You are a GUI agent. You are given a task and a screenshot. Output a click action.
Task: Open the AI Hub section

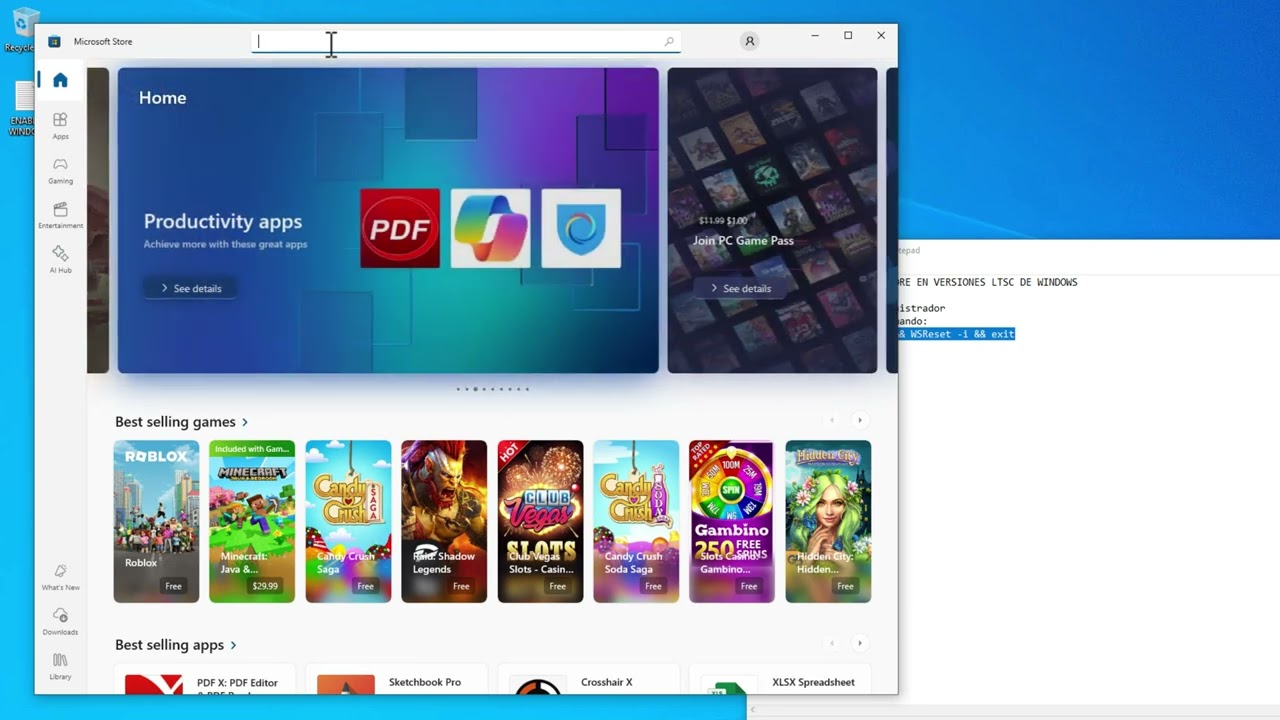point(60,260)
